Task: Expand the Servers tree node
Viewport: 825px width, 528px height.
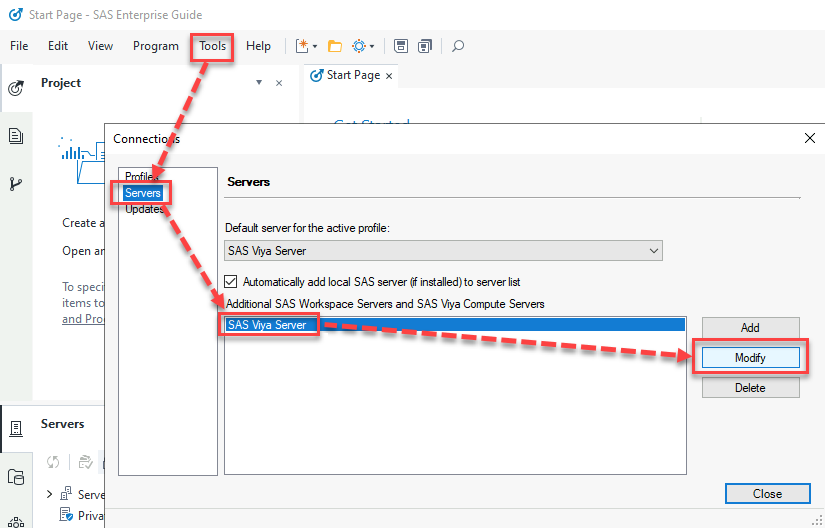Action: [x=49, y=494]
